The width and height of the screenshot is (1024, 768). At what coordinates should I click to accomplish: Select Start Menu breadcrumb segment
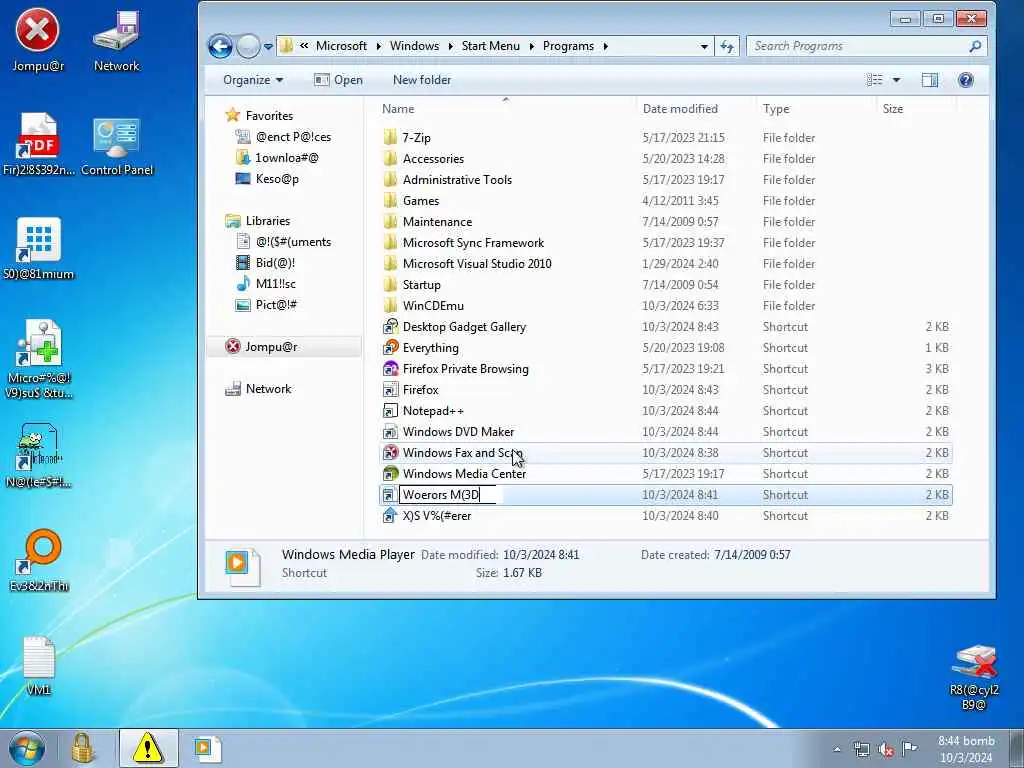490,46
